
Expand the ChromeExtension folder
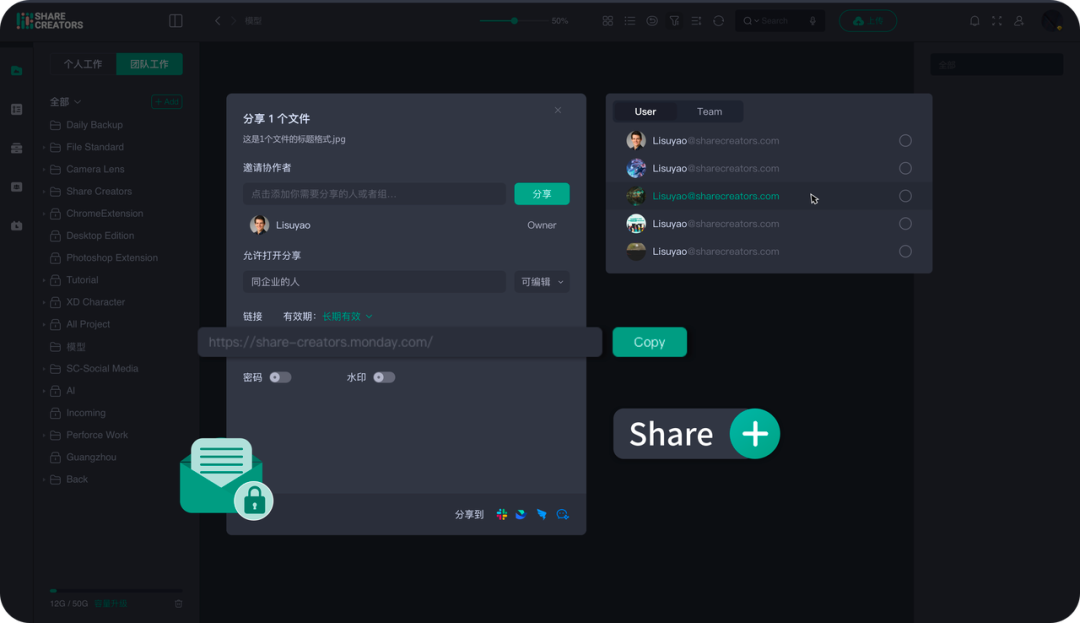[x=44, y=213]
